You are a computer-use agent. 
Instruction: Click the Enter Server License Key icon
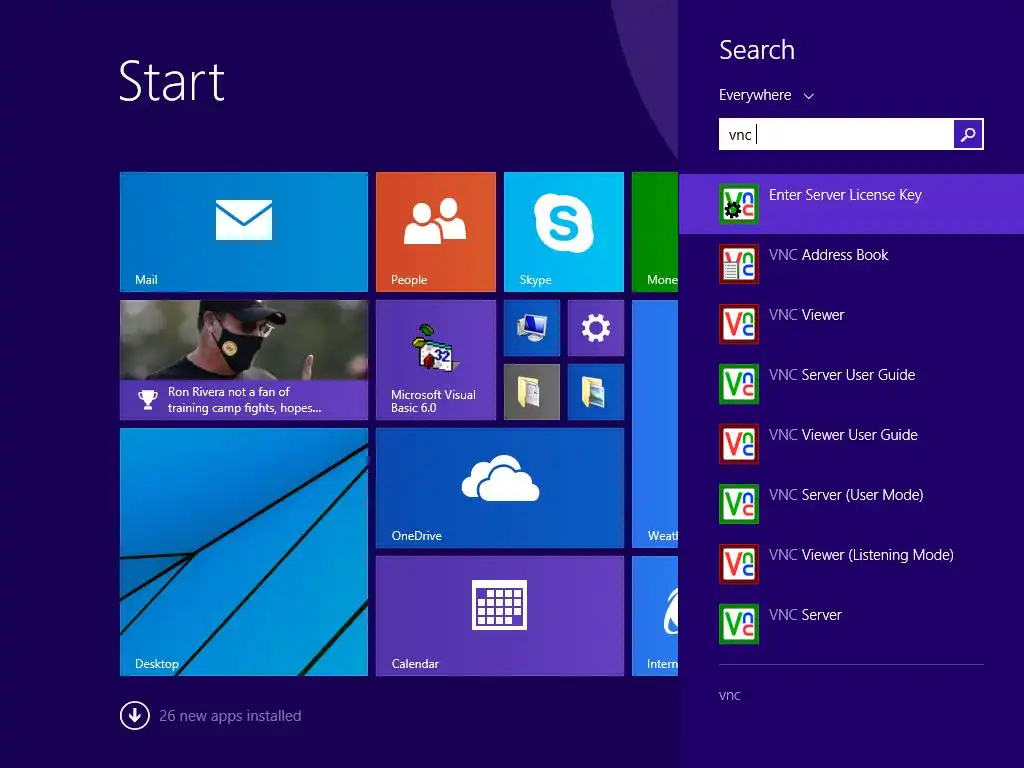point(739,204)
